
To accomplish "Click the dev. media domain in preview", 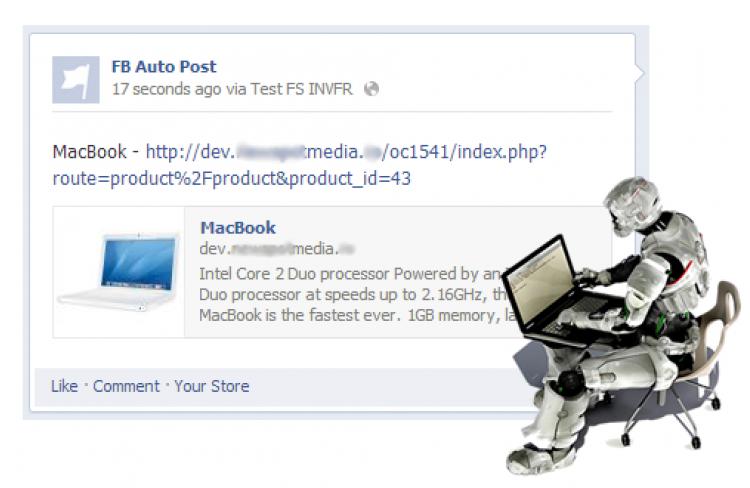I will (277, 249).
